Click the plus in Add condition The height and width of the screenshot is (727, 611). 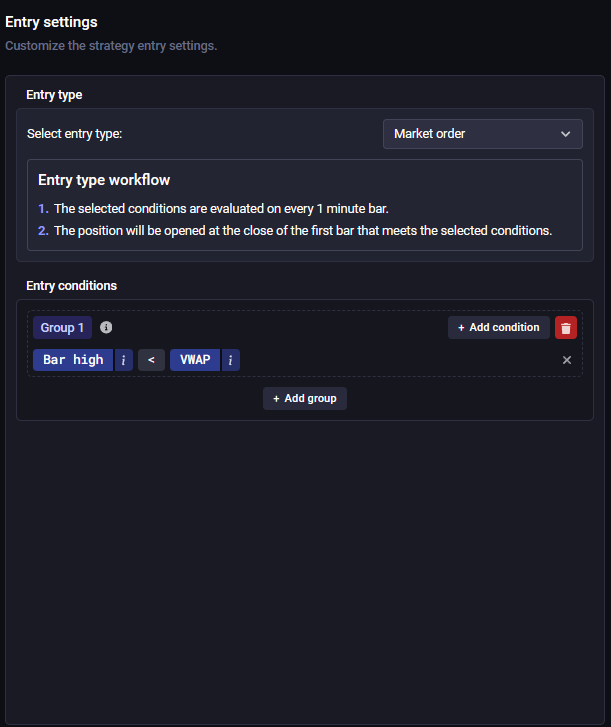click(461, 328)
